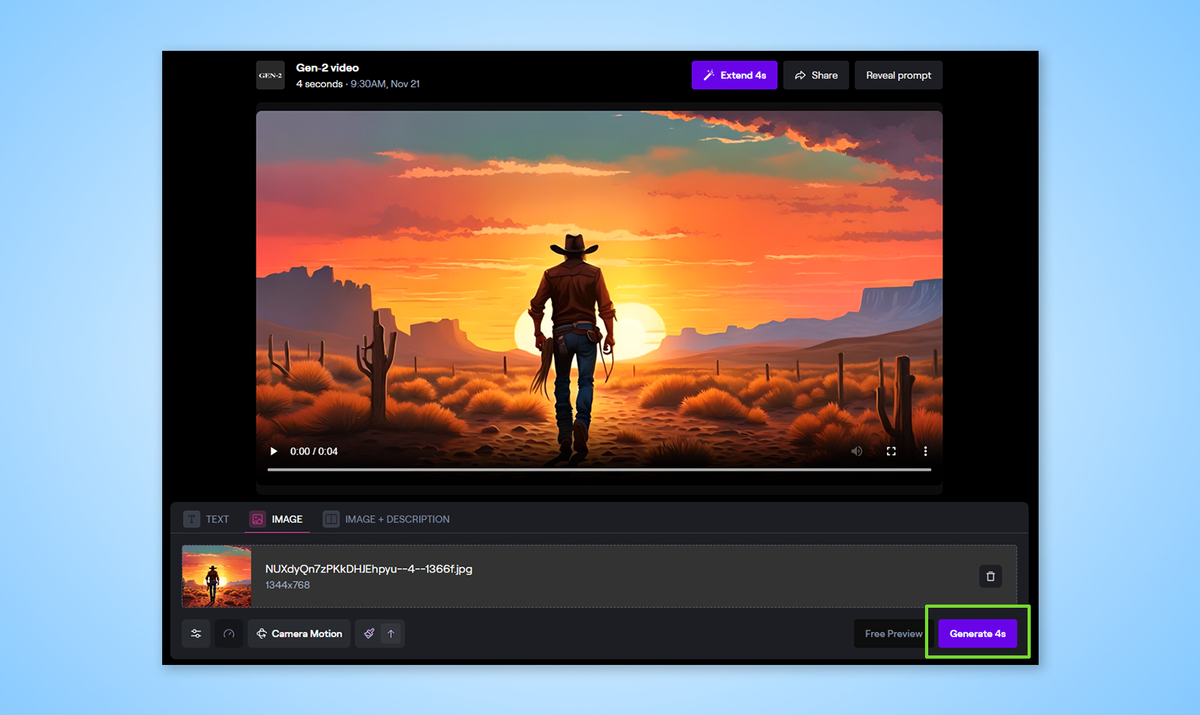Click the upload arrow icon

pos(391,633)
